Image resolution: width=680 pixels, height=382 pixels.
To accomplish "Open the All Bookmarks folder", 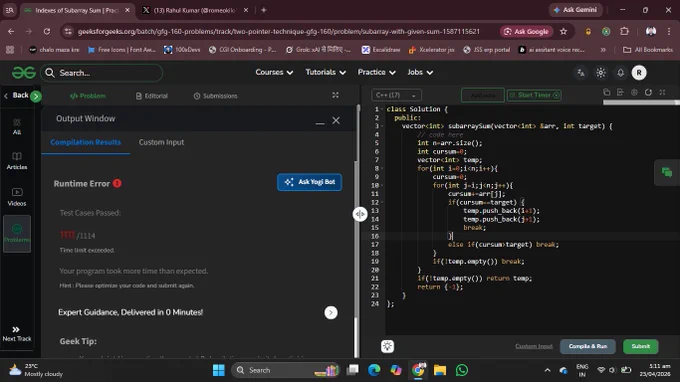I will (648, 50).
